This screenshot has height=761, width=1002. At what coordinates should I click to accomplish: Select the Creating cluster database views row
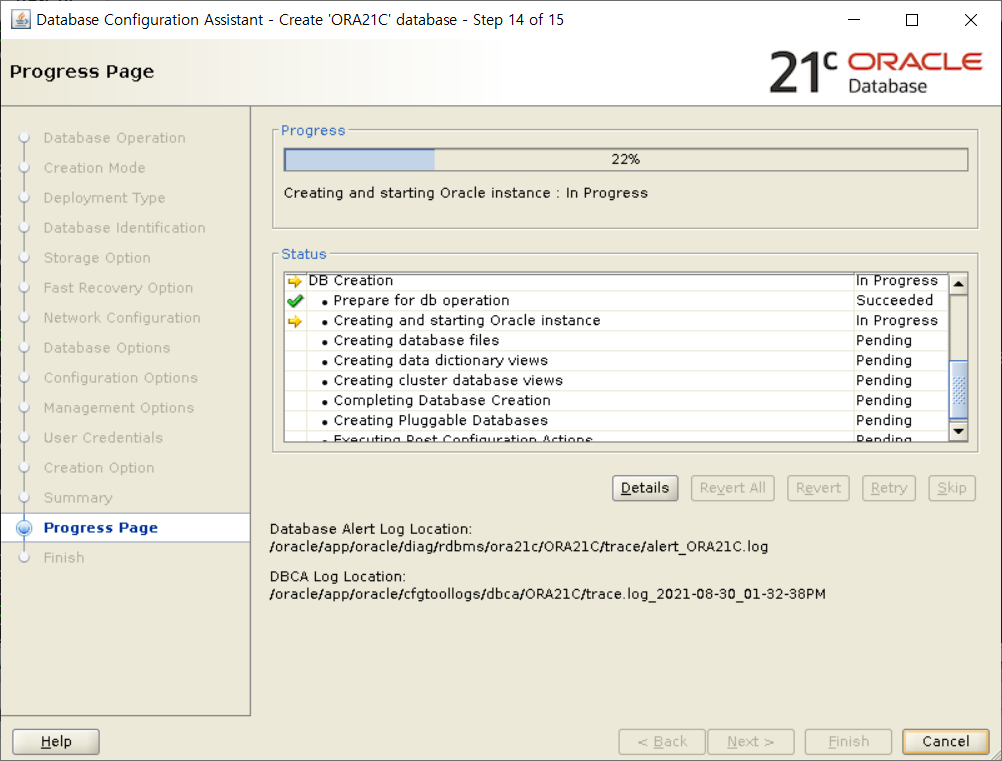tap(616, 381)
